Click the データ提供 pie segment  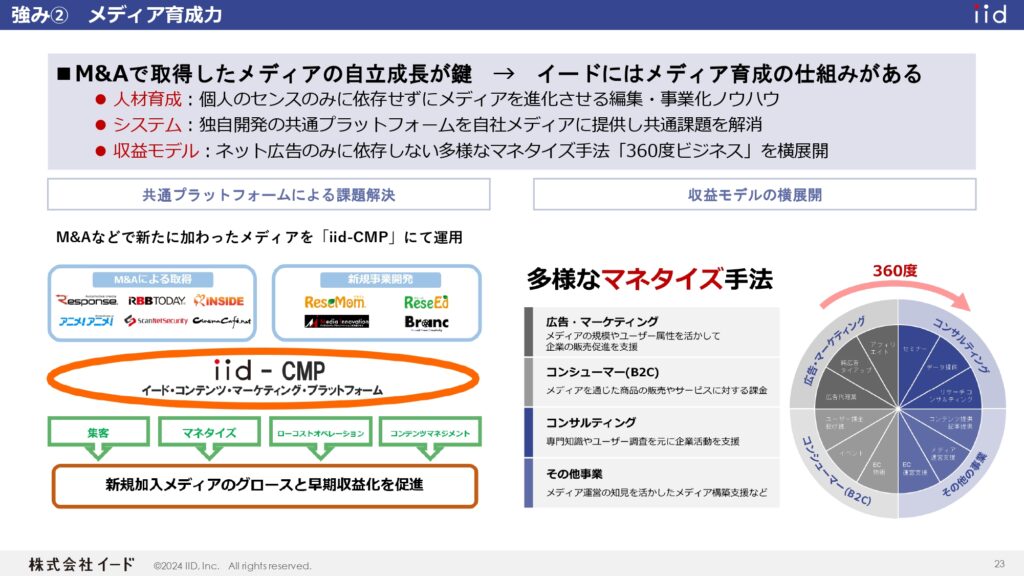942,367
